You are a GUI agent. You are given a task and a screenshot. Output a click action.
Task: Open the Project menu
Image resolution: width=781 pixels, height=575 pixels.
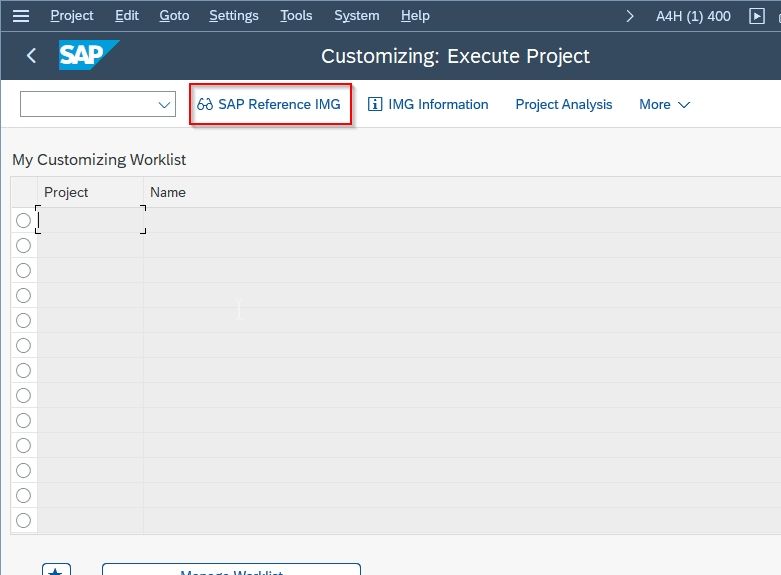(x=72, y=16)
